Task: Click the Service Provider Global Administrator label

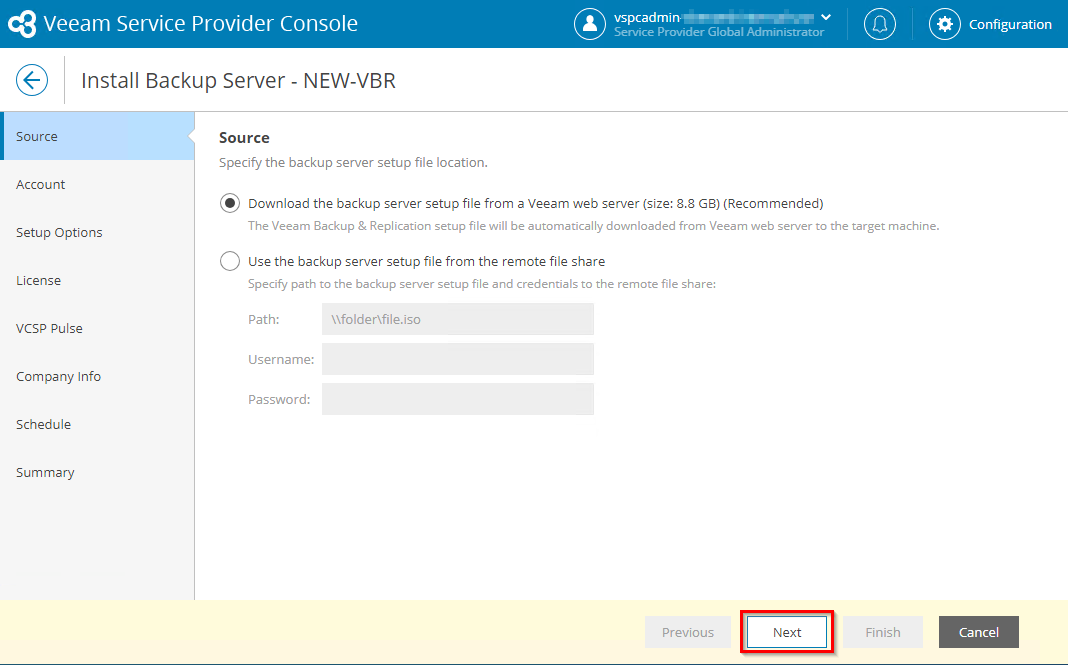Action: (x=719, y=32)
